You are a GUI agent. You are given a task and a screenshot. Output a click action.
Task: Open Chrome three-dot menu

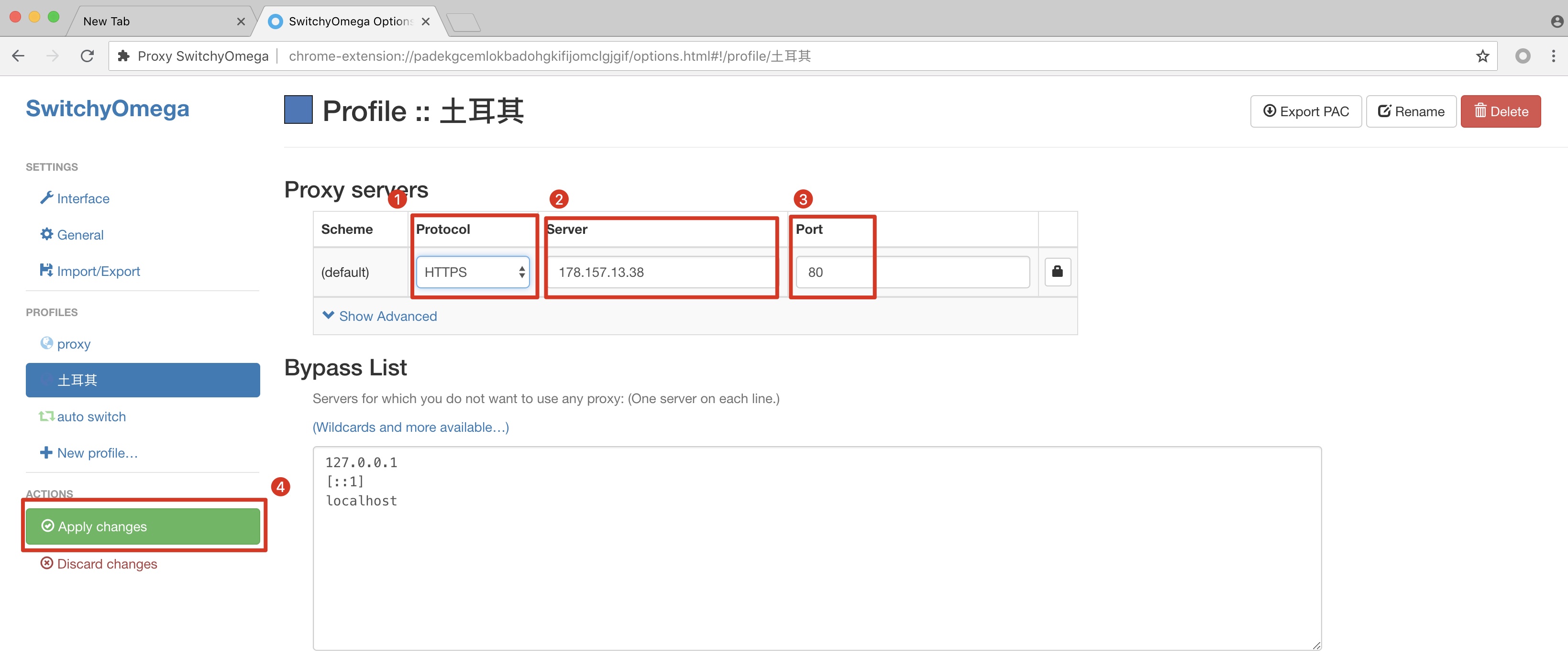coord(1553,56)
